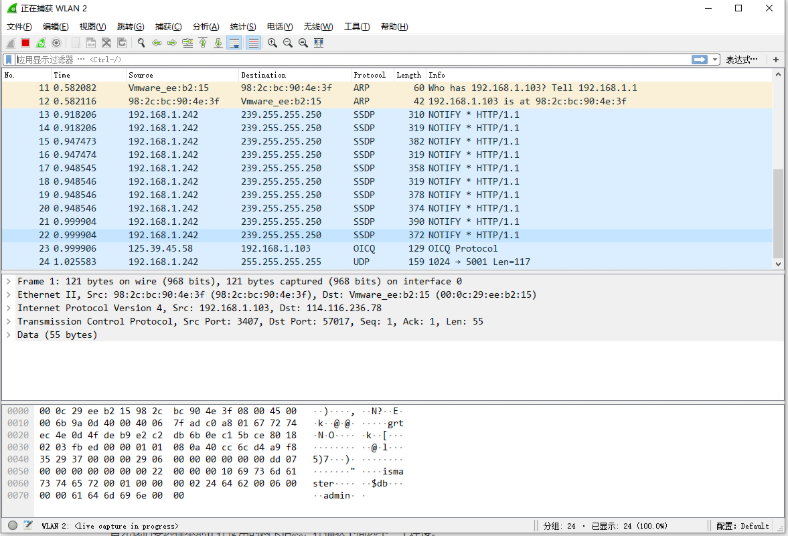This screenshot has height=536, width=788.
Task: Click the 表达式 expression button
Action: point(741,60)
